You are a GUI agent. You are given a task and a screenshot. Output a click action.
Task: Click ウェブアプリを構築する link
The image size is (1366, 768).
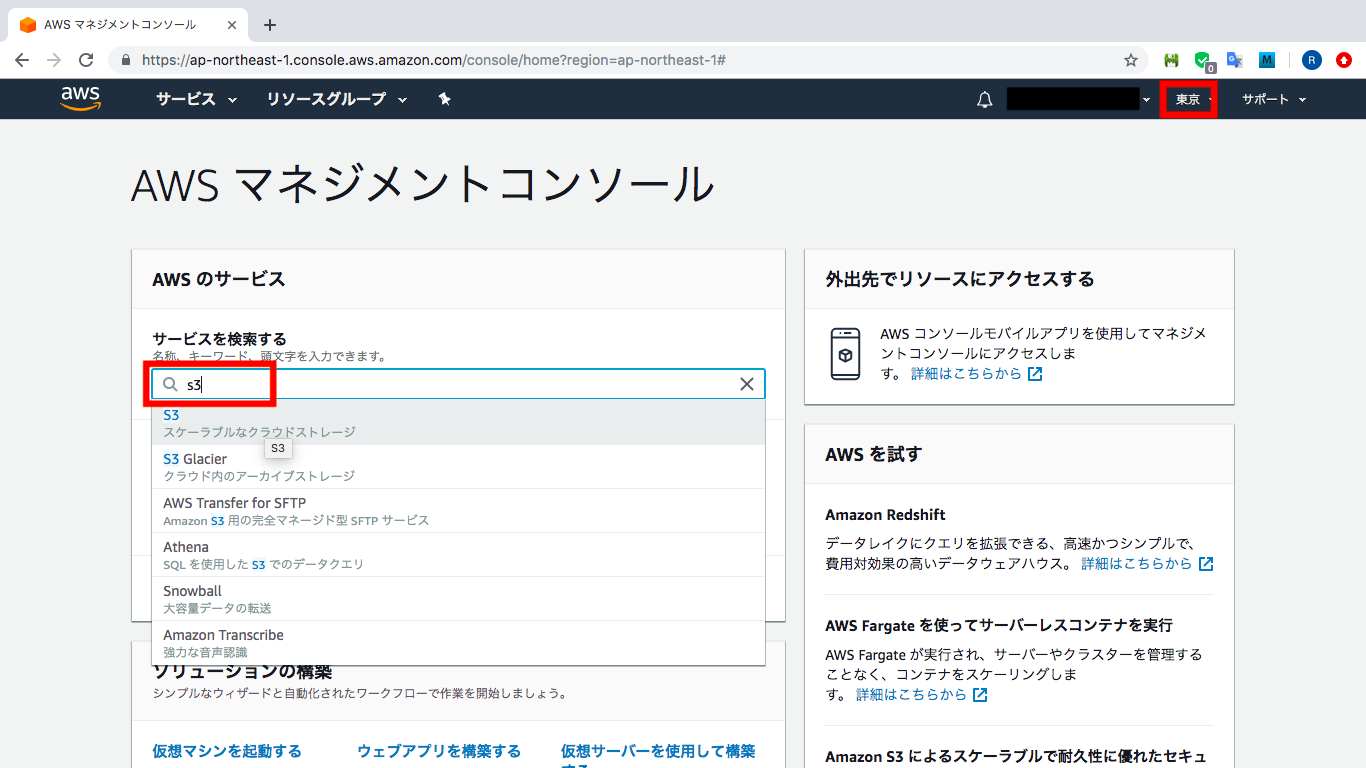(x=439, y=750)
